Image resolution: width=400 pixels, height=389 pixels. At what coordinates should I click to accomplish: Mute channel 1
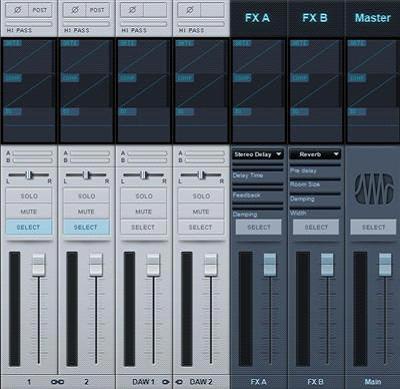coord(29,211)
